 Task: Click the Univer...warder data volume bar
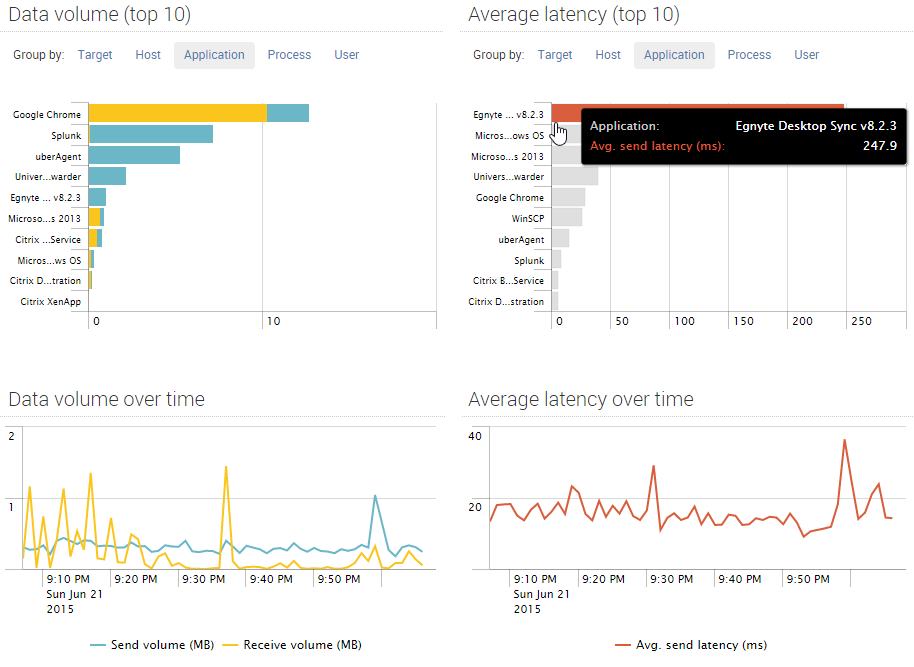pyautogui.click(x=107, y=176)
